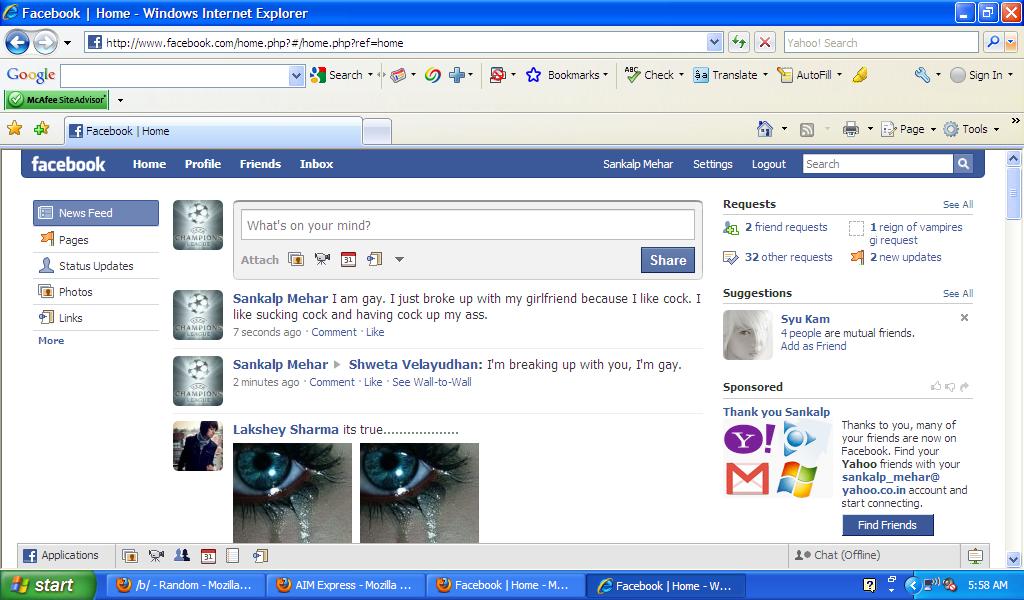Click Find Friends button in Sponsored

[887, 525]
